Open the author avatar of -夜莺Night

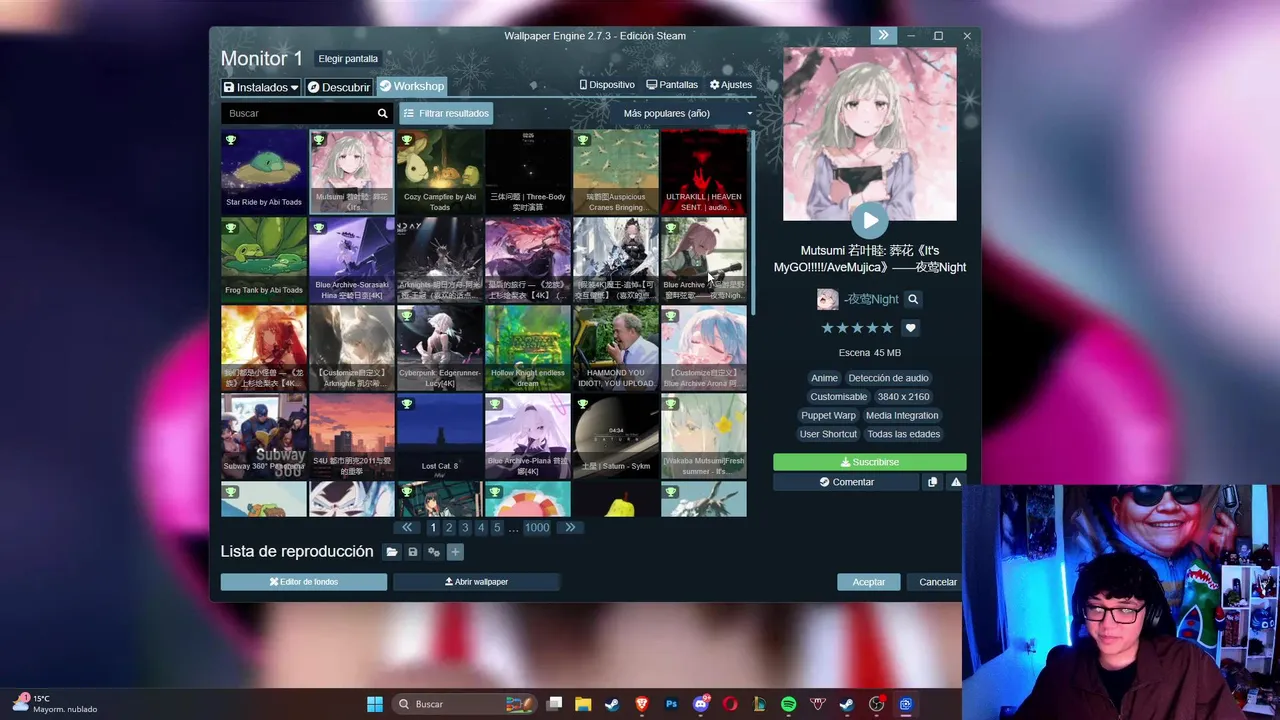(827, 299)
